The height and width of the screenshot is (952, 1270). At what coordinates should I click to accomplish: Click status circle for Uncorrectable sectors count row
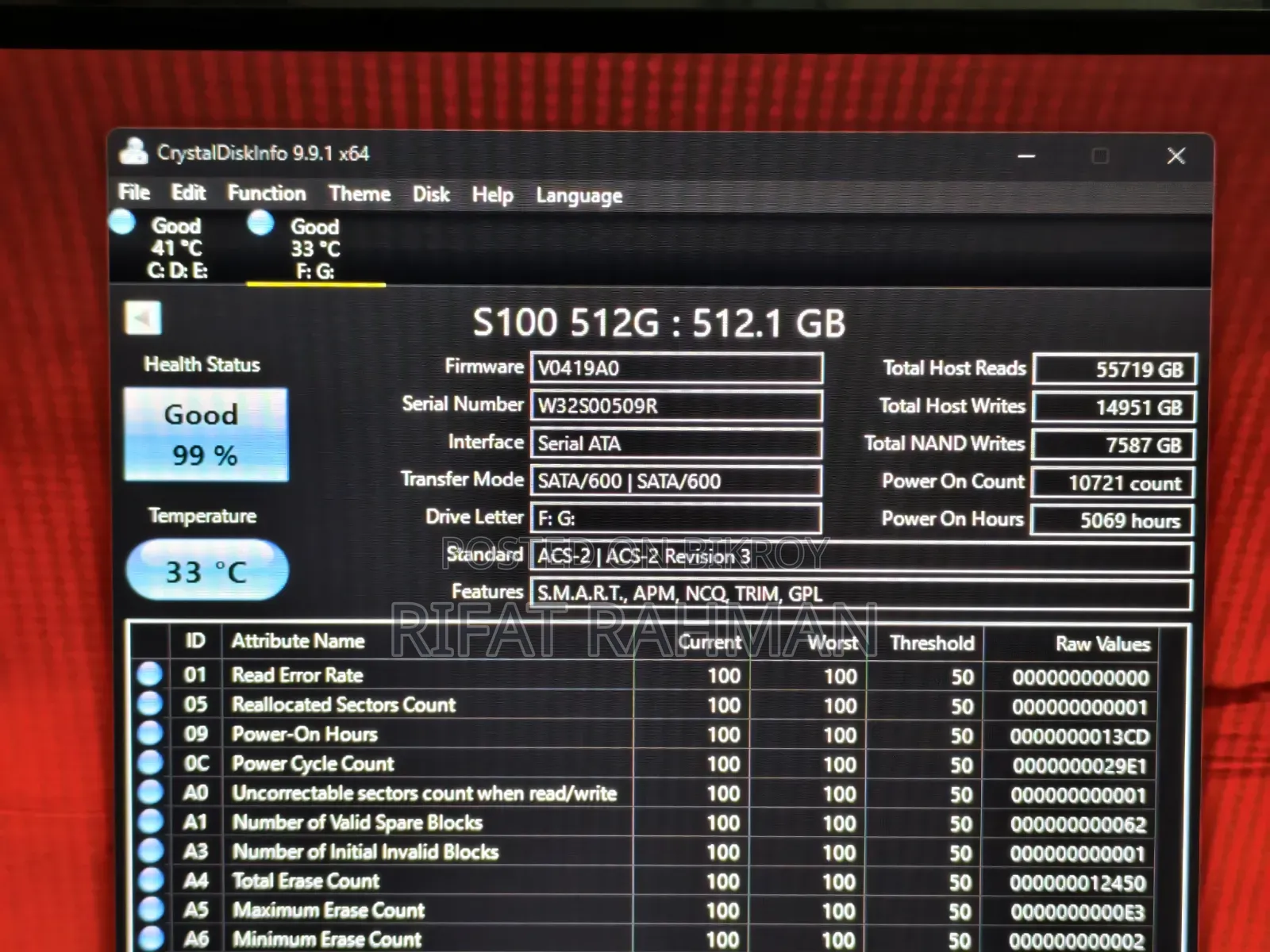pyautogui.click(x=149, y=792)
